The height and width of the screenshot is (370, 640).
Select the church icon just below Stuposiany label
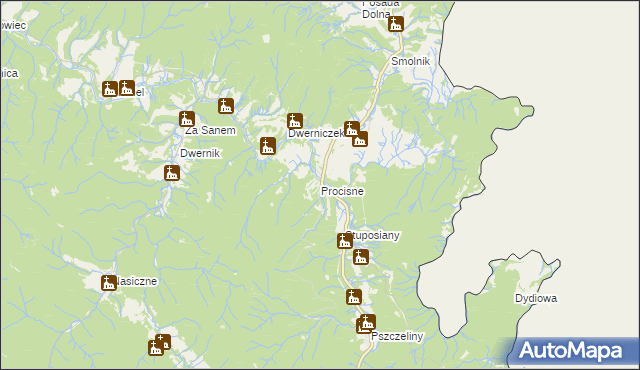point(361,257)
